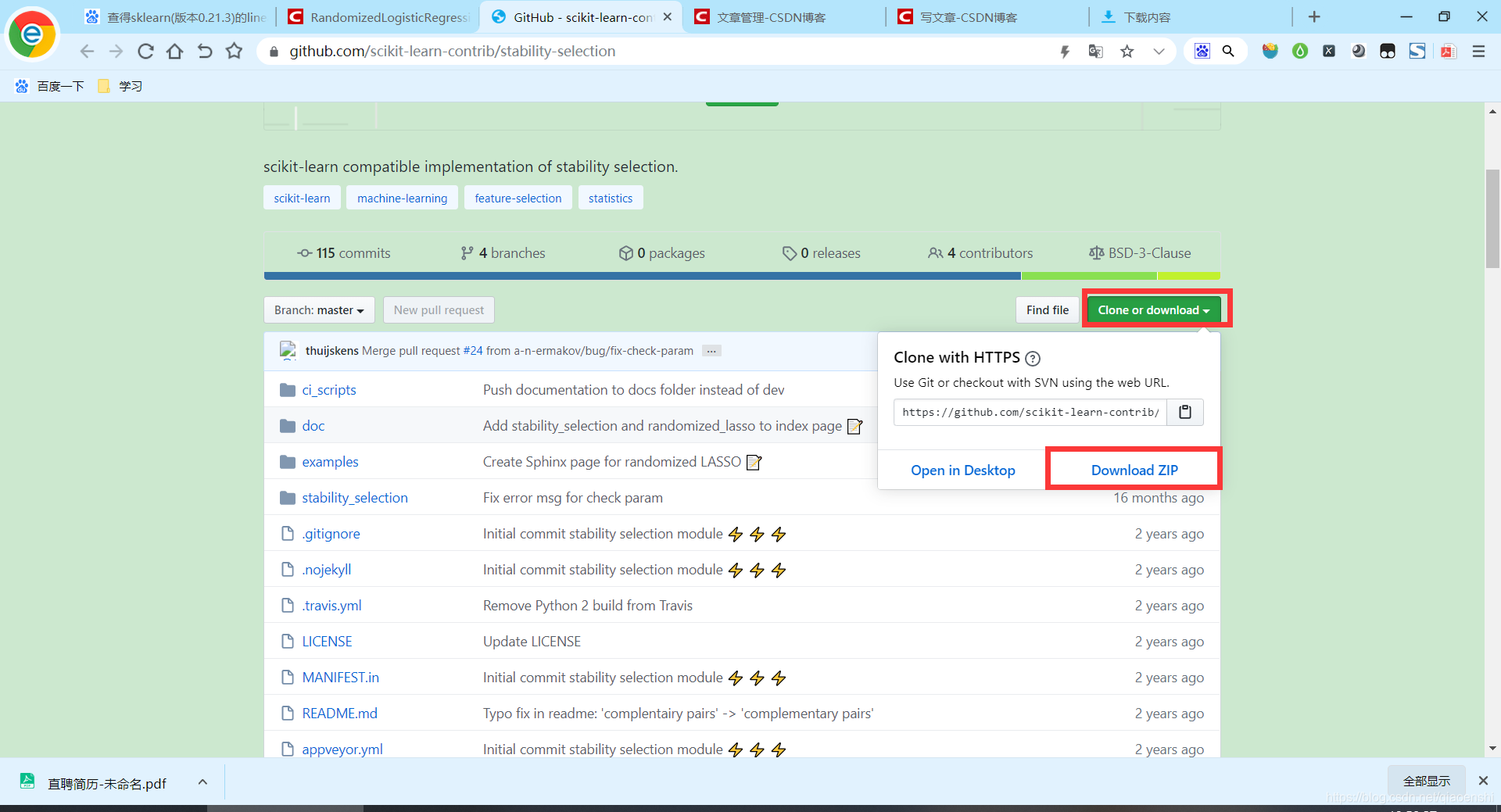The height and width of the screenshot is (812, 1501).
Task: Open pull request #24 link
Action: [x=473, y=351]
